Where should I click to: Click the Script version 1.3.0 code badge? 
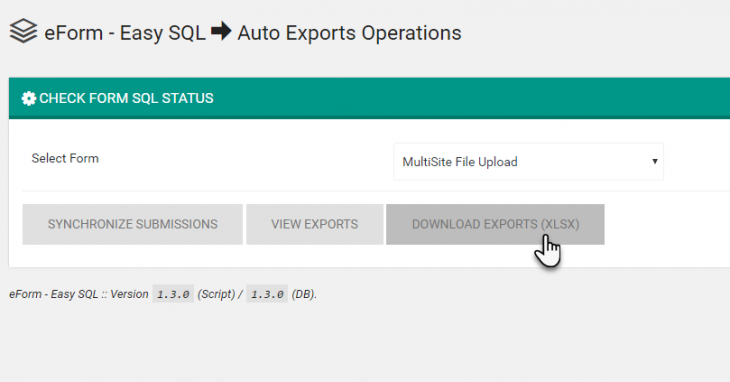pos(173,294)
